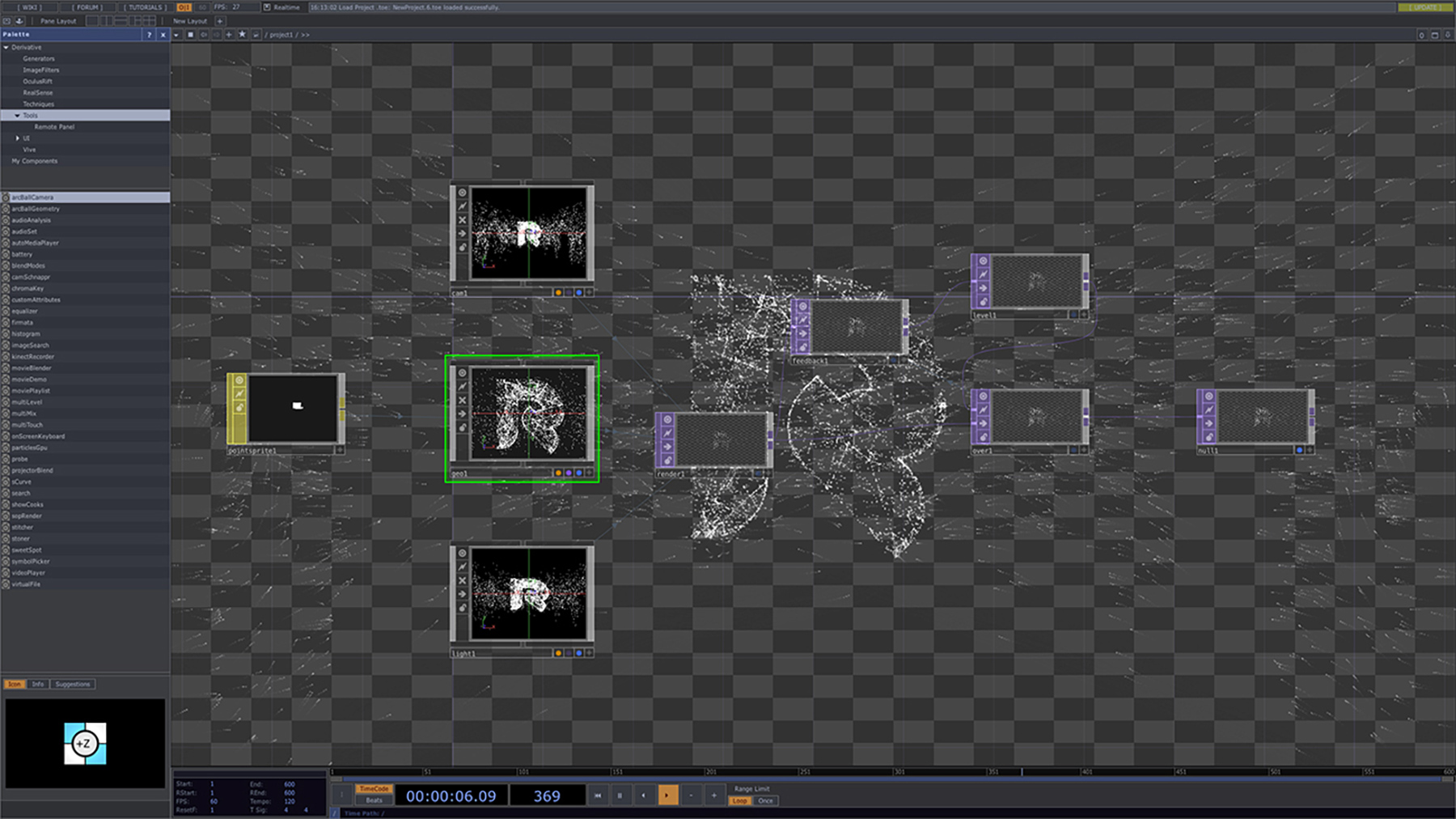Click the arcBallCamera icon preview thumbnail
Image resolution: width=1456 pixels, height=819 pixels.
click(x=85, y=744)
